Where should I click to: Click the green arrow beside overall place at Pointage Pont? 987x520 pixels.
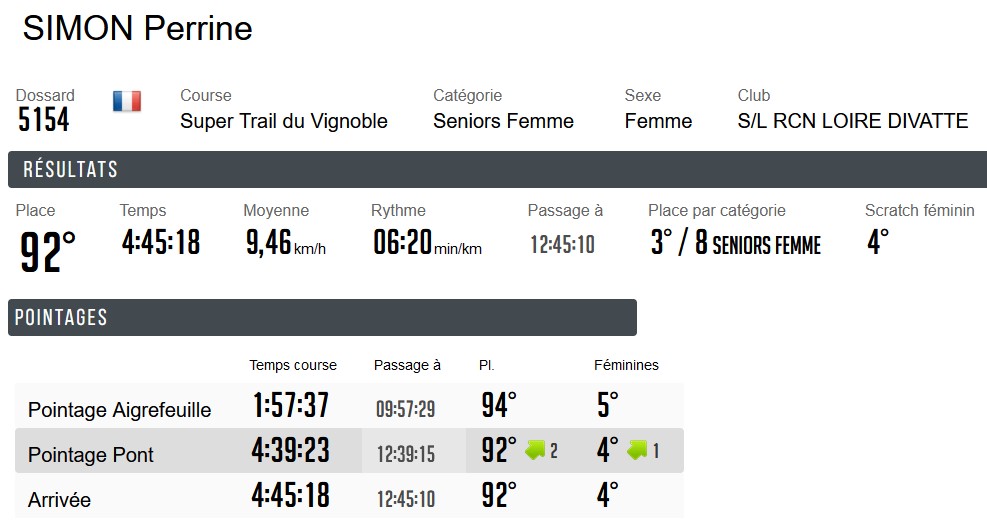(535, 450)
